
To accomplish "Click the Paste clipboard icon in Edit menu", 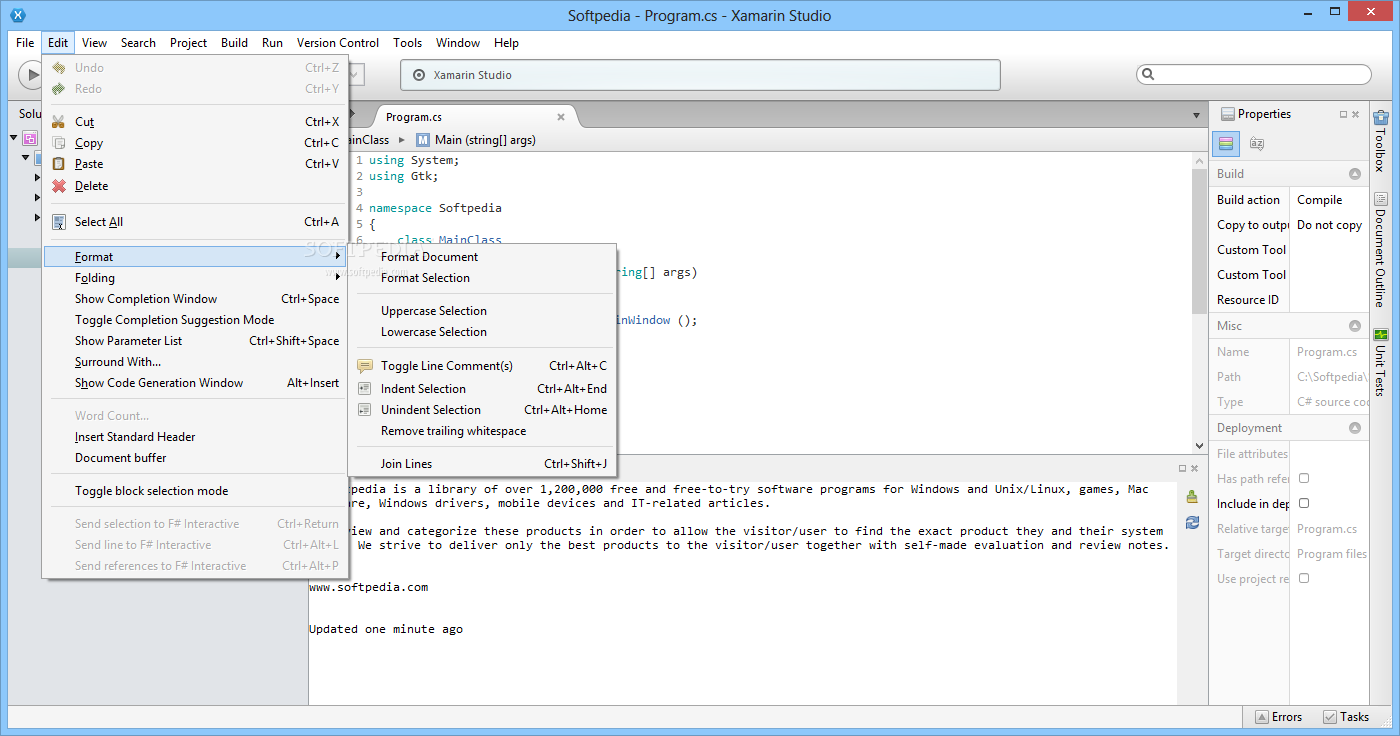I will coord(59,164).
